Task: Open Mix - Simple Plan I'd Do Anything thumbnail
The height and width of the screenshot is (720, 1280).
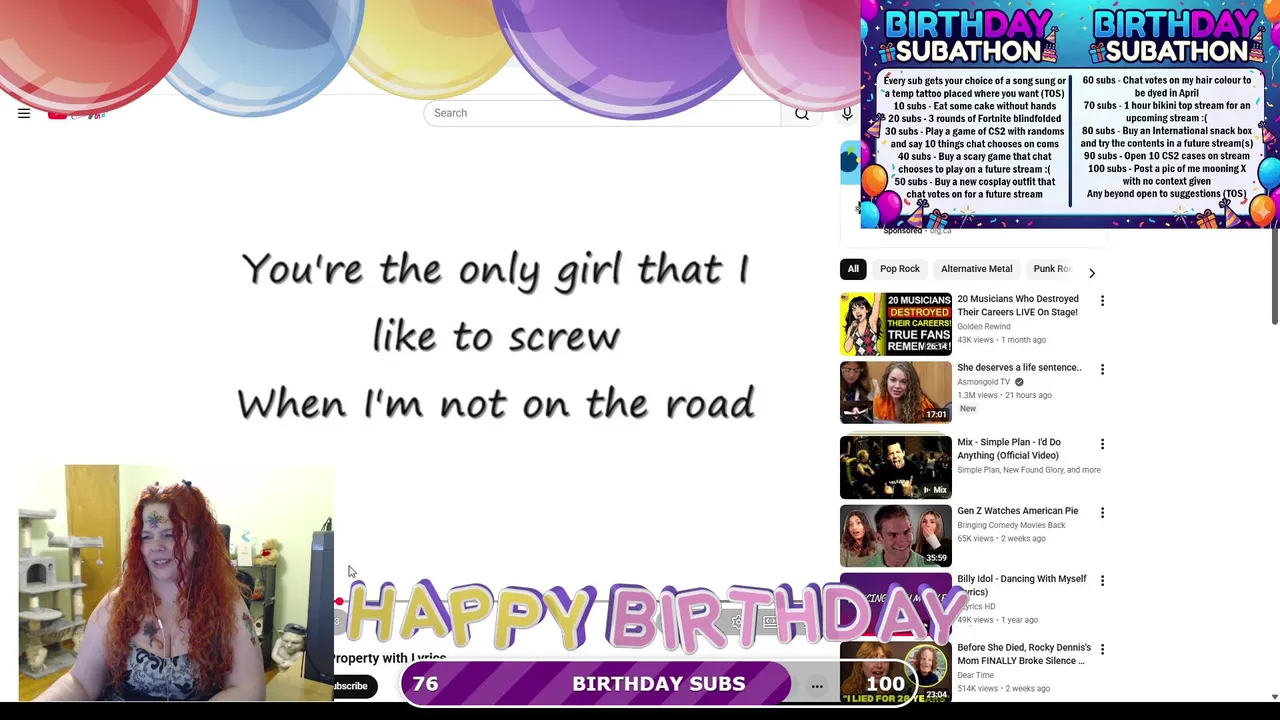Action: pyautogui.click(x=896, y=467)
